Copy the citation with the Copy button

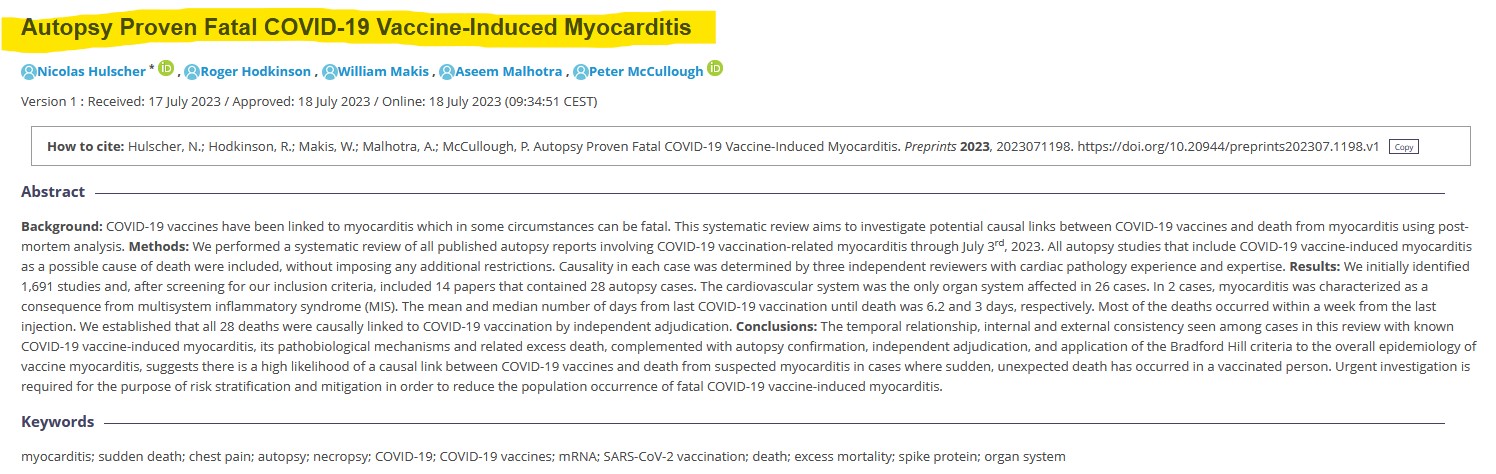point(1403,147)
